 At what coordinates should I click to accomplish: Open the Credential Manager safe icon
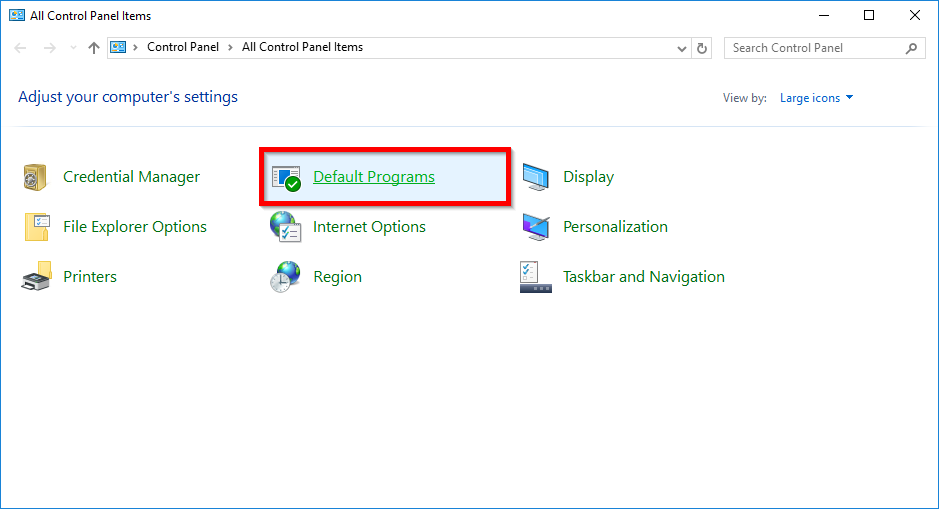[35, 177]
